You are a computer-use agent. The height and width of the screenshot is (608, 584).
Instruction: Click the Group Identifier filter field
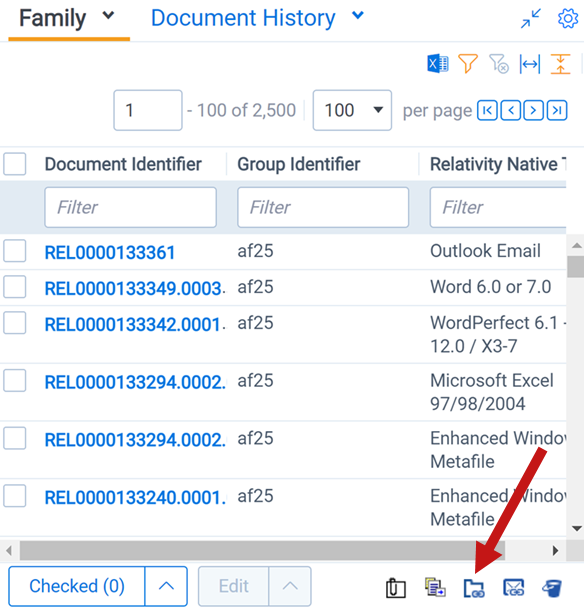click(x=323, y=207)
